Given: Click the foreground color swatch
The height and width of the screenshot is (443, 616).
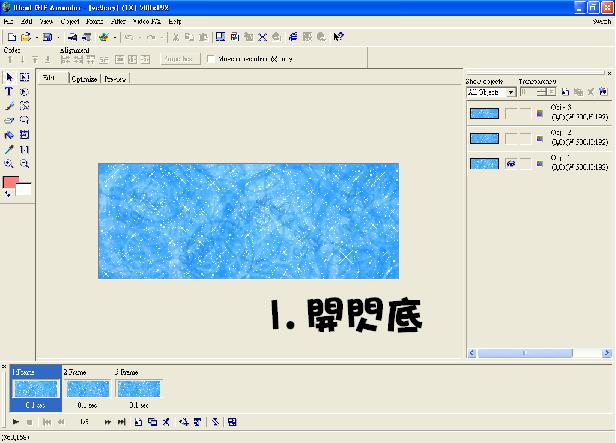Looking at the screenshot, I should (11, 182).
